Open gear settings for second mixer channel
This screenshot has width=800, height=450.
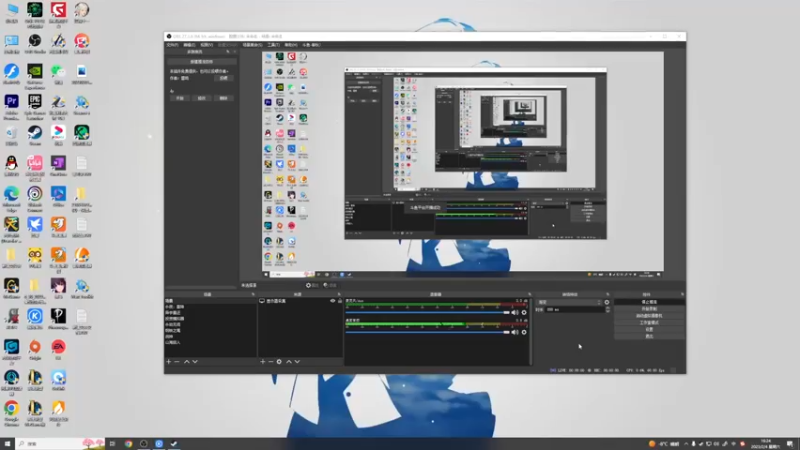[524, 332]
